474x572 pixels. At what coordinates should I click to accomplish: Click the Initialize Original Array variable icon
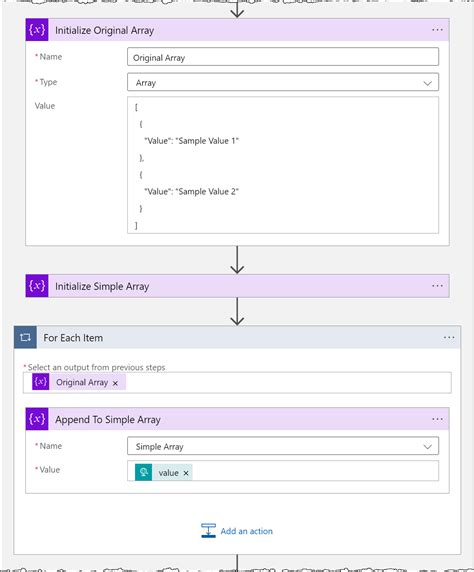click(37, 30)
